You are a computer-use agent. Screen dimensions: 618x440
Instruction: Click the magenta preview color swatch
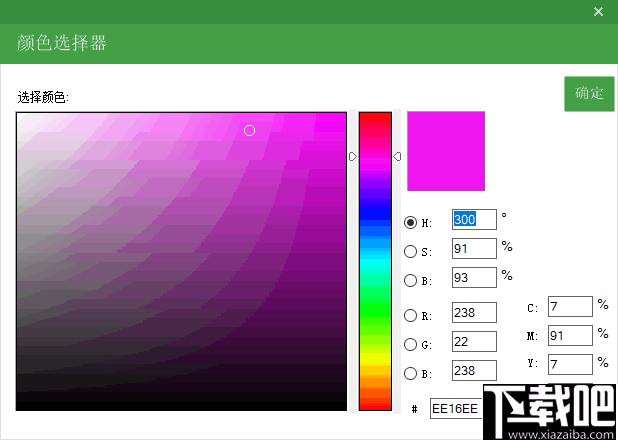point(446,151)
